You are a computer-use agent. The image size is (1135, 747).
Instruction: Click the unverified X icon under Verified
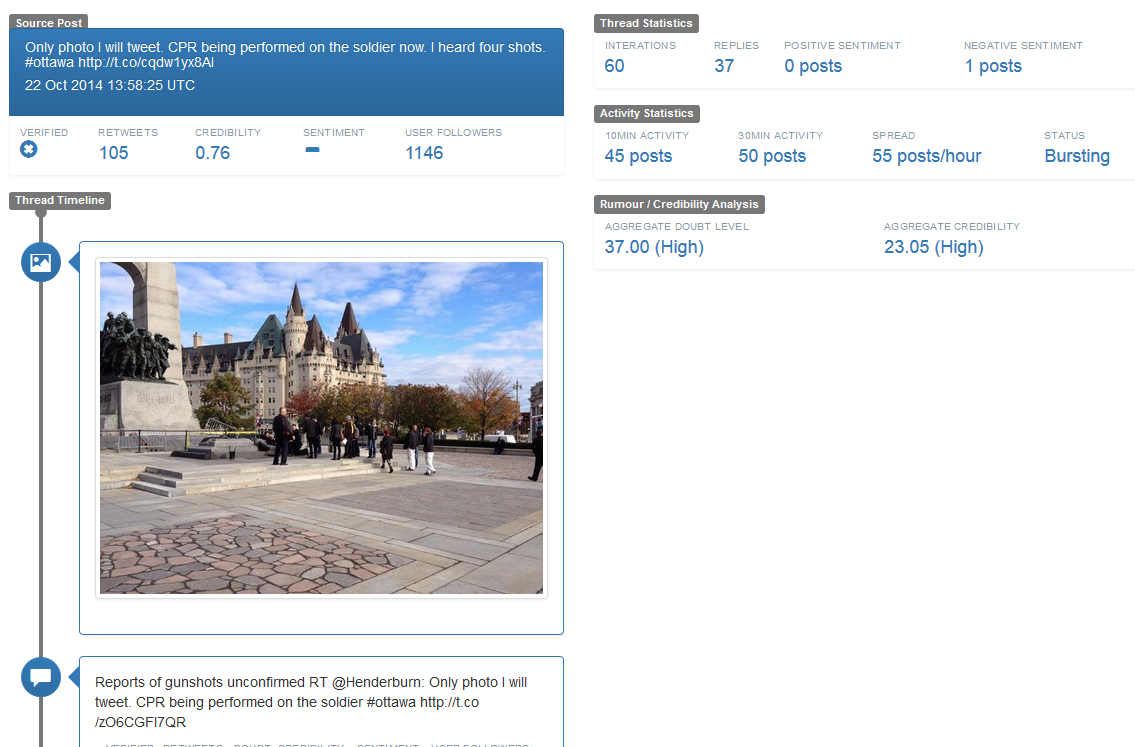tap(28, 150)
